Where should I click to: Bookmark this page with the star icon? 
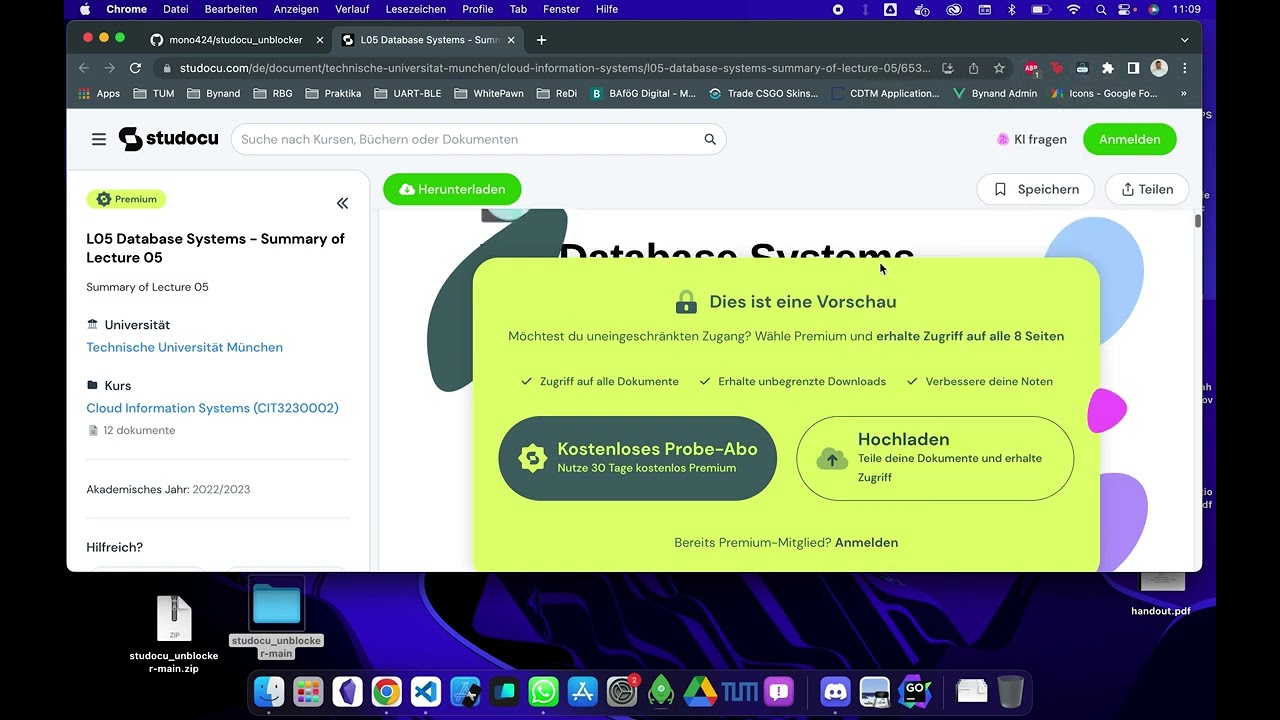pos(999,68)
